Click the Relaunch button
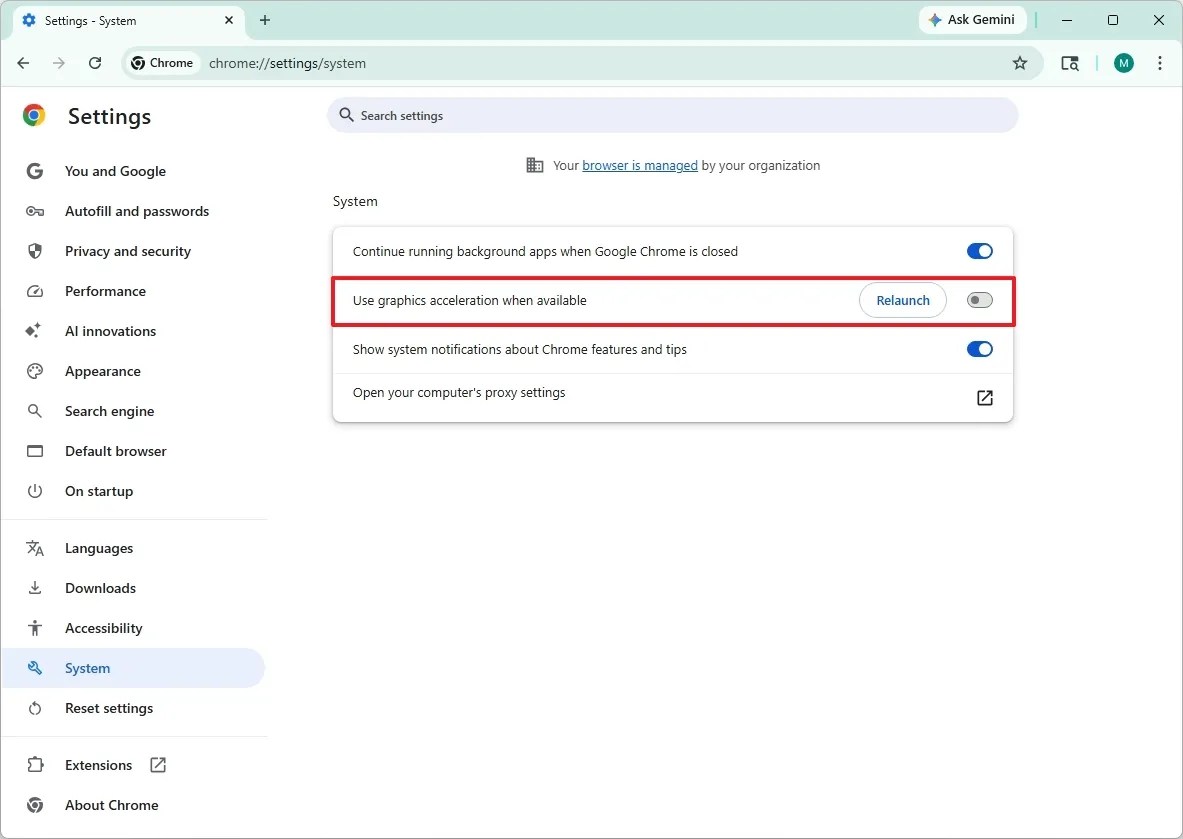The image size is (1183, 839). [902, 300]
